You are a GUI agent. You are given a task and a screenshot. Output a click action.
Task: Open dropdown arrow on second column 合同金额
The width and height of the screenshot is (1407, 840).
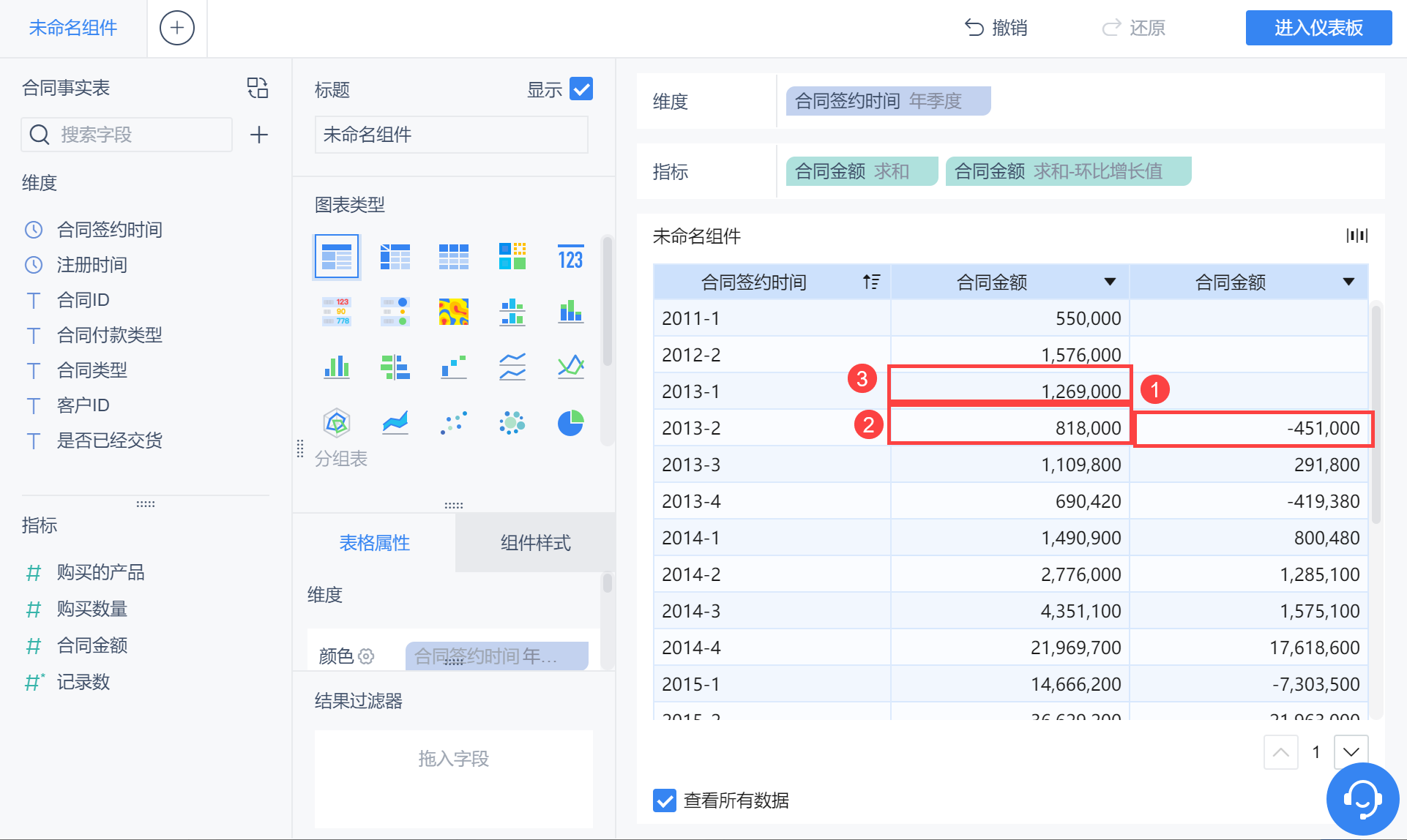[x=1110, y=282]
